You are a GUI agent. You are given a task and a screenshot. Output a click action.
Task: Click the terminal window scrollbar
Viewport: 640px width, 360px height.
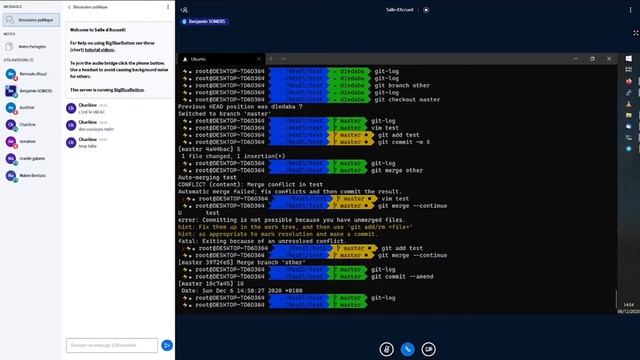[616, 299]
